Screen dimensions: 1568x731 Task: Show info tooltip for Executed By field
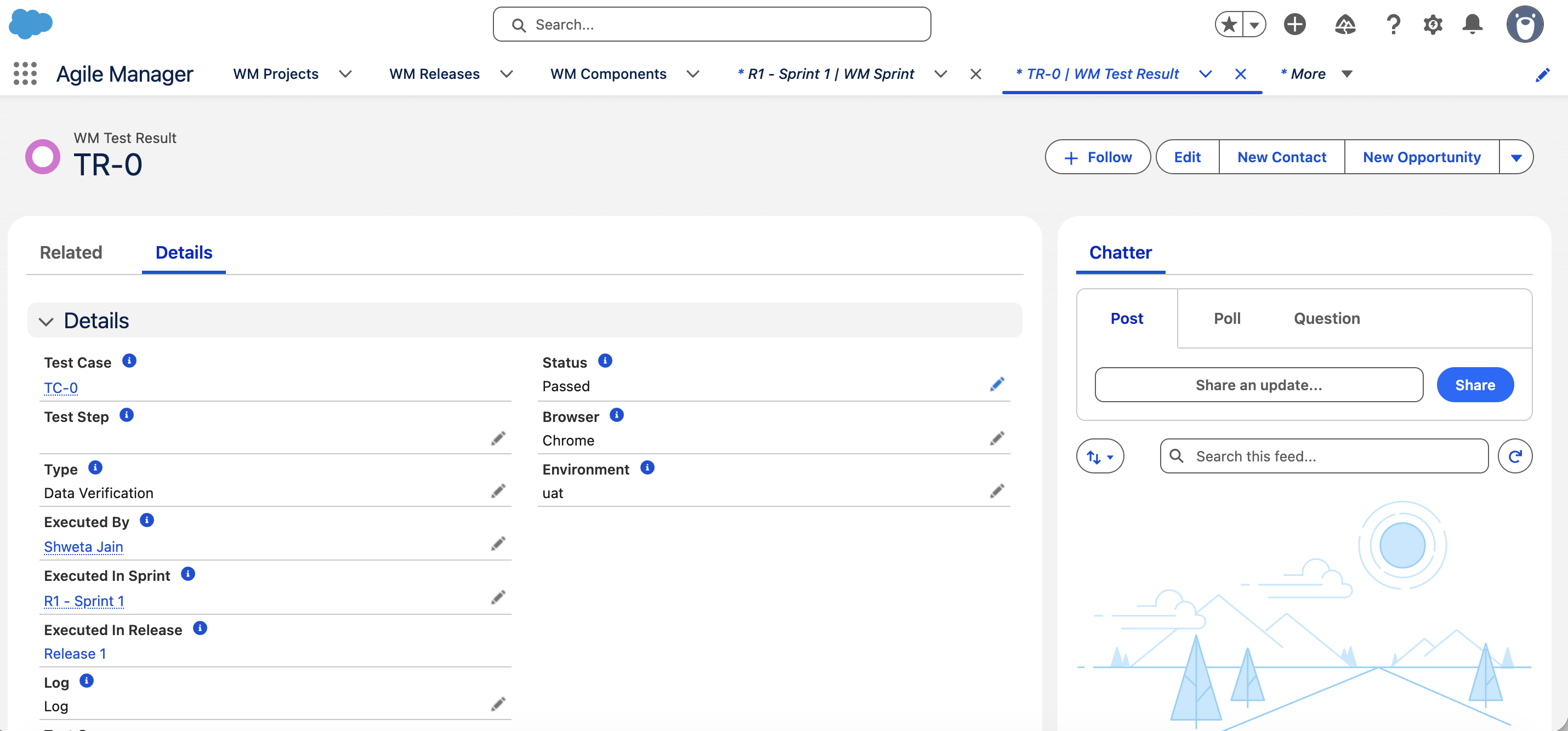(x=147, y=520)
